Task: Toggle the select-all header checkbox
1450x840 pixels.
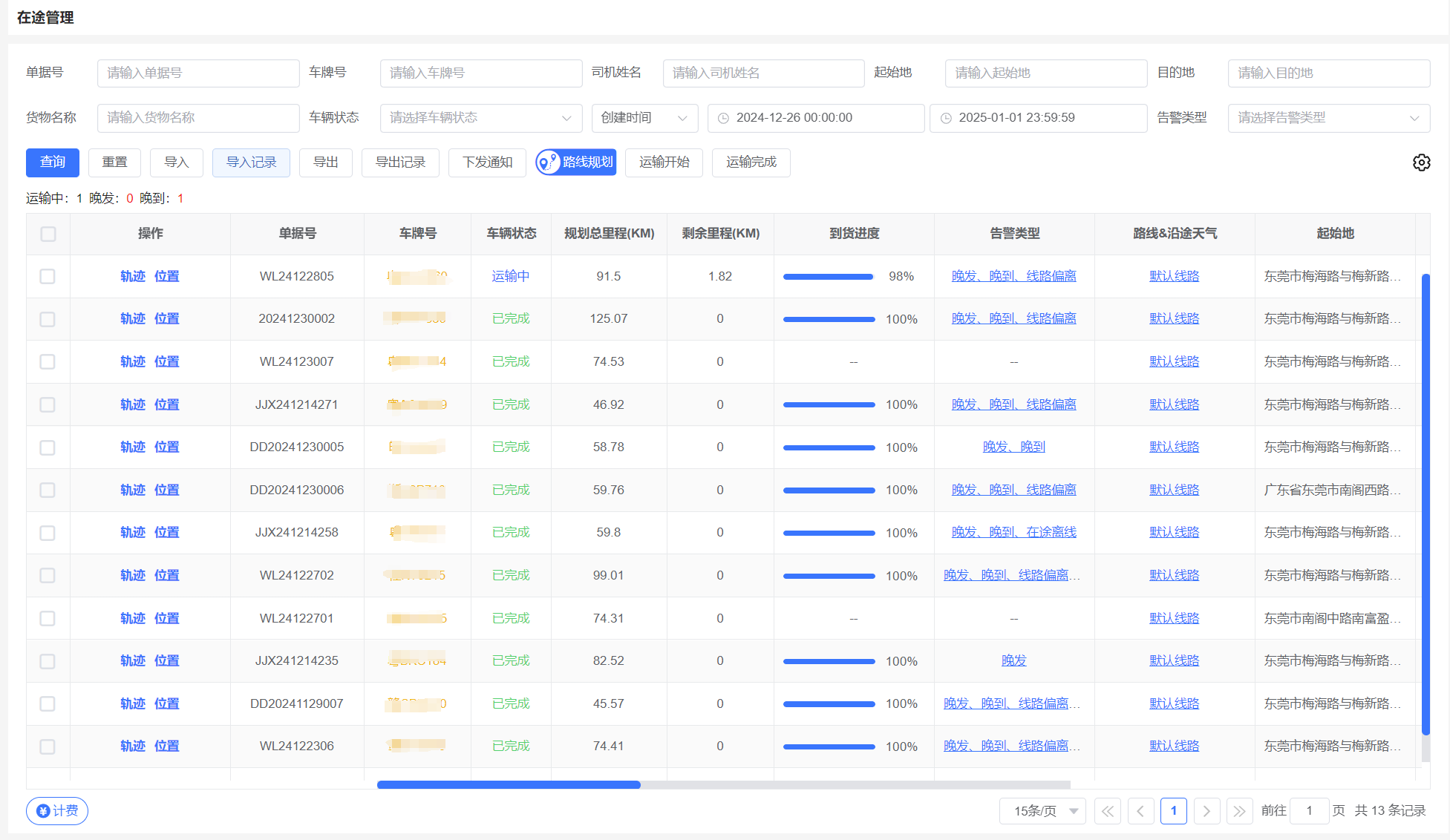Action: [48, 234]
